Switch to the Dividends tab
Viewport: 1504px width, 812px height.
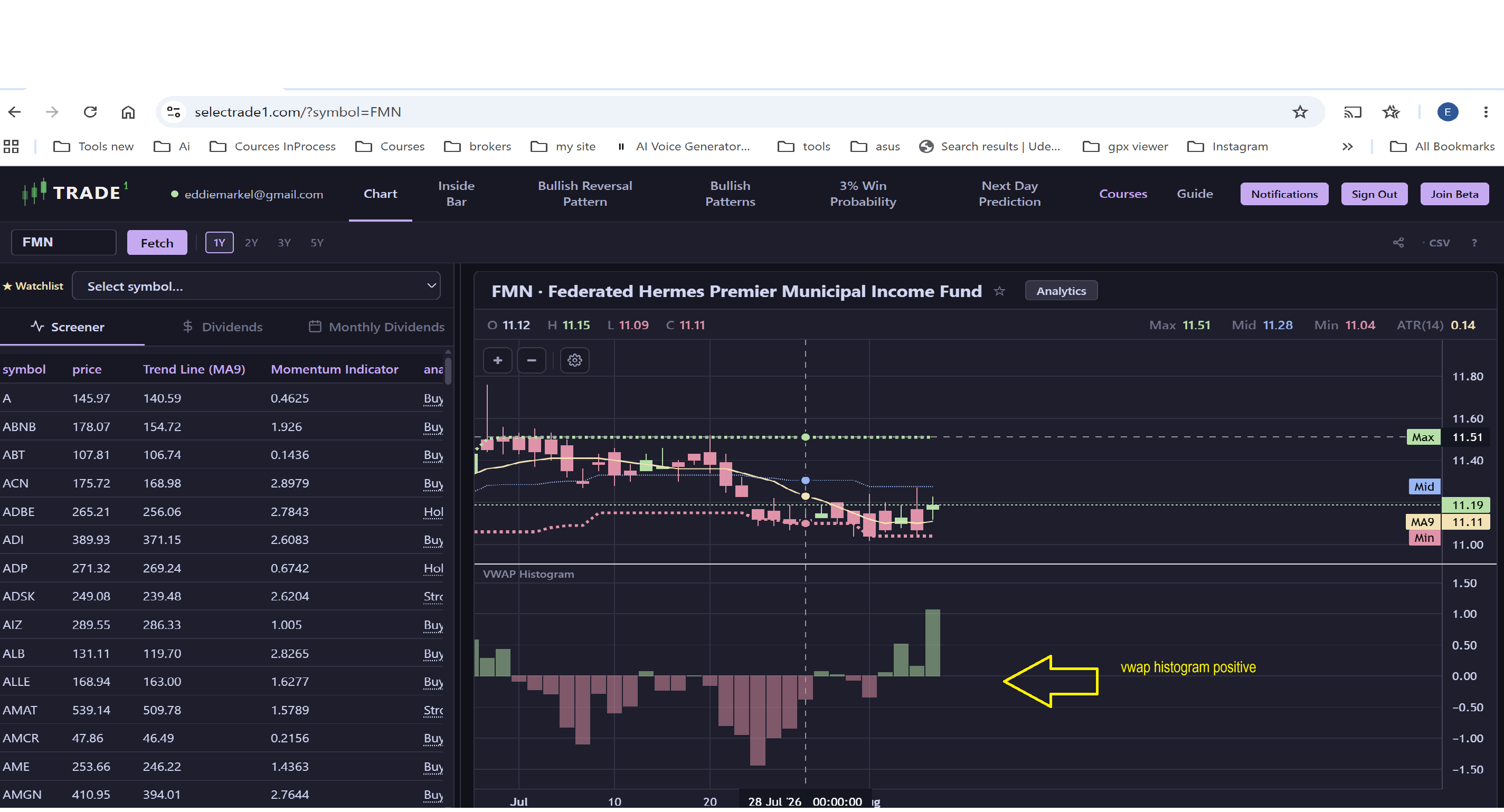(x=222, y=327)
